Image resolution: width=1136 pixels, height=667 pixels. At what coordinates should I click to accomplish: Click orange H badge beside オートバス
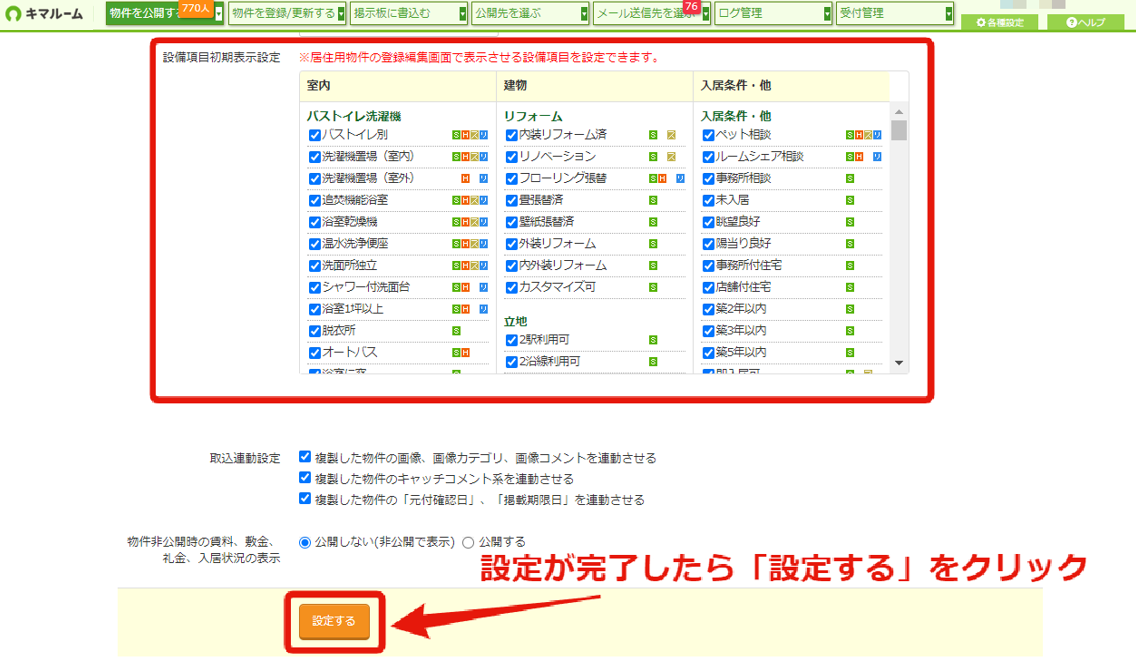coord(465,352)
